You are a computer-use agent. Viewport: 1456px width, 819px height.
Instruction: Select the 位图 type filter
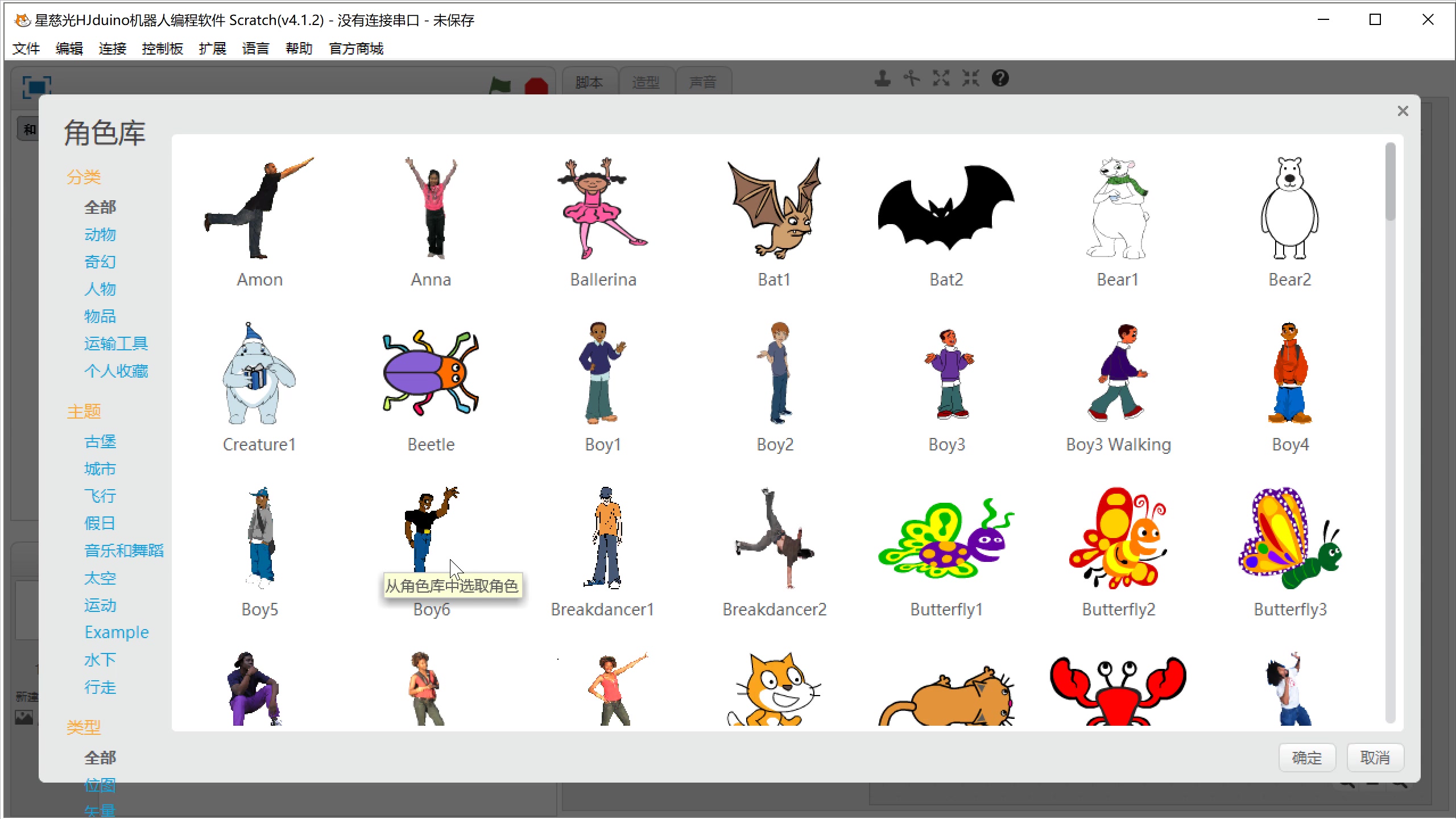(100, 785)
